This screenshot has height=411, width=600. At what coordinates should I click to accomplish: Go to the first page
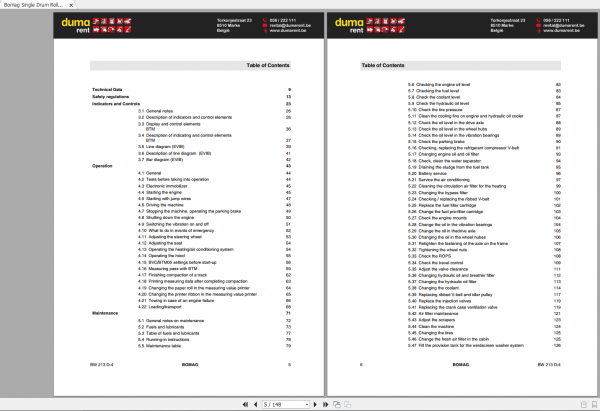pos(245,404)
